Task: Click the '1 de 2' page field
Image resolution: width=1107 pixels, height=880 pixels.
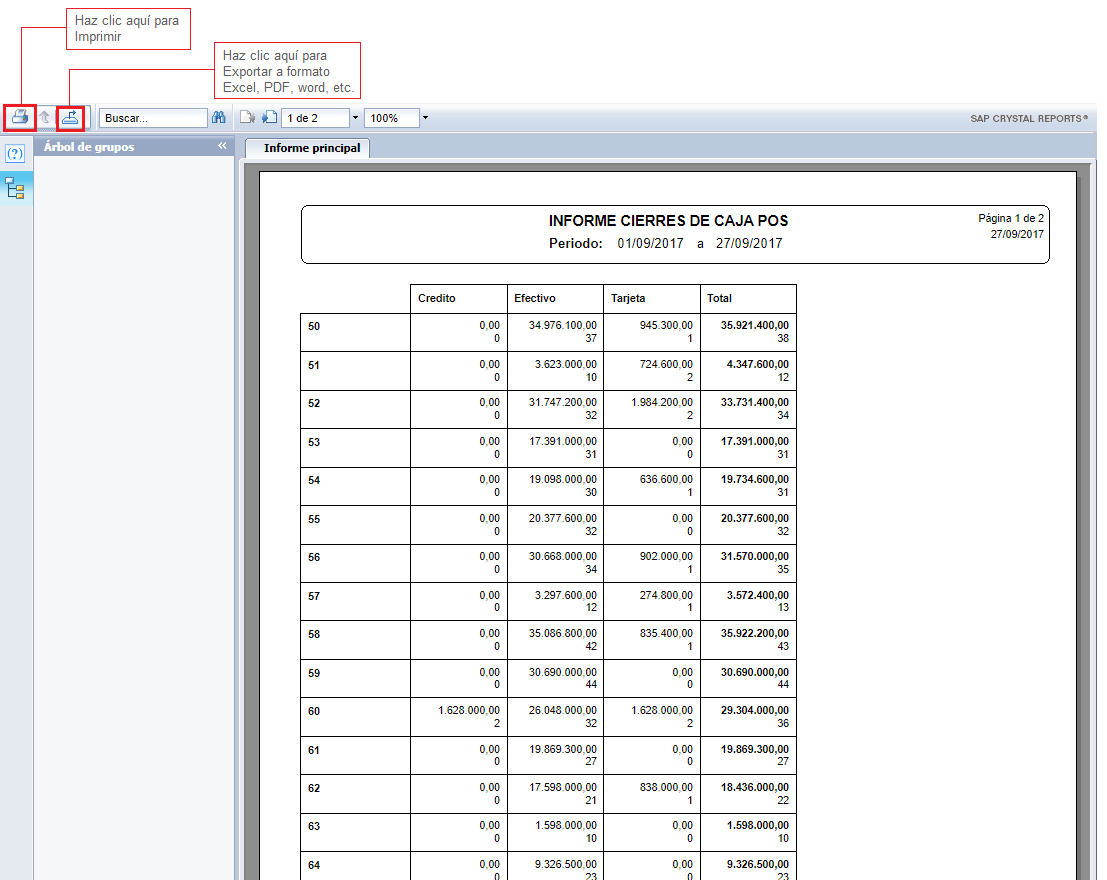Action: coord(315,118)
